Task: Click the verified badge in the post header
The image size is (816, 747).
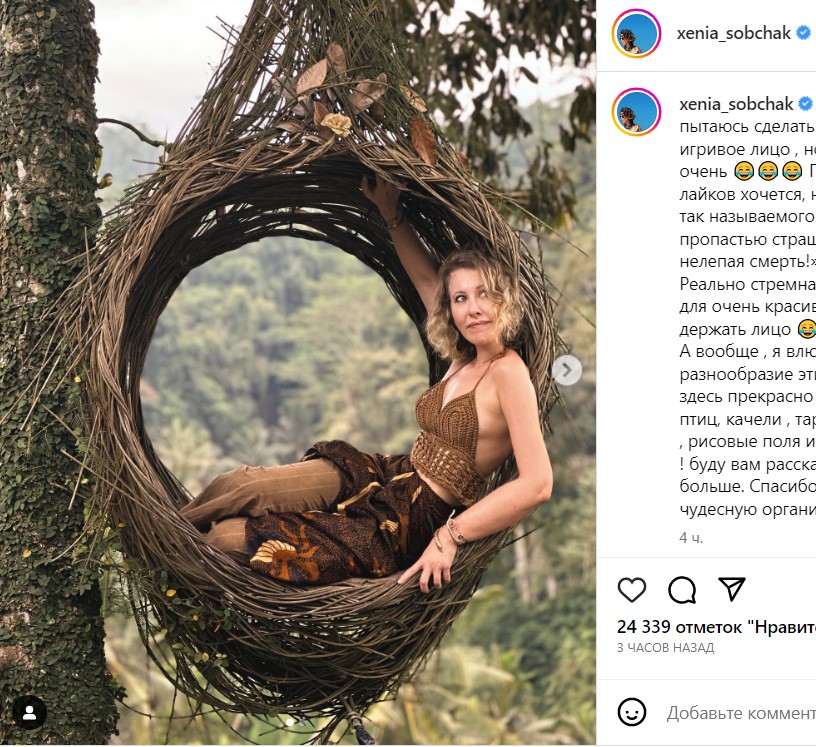Action: pos(802,33)
